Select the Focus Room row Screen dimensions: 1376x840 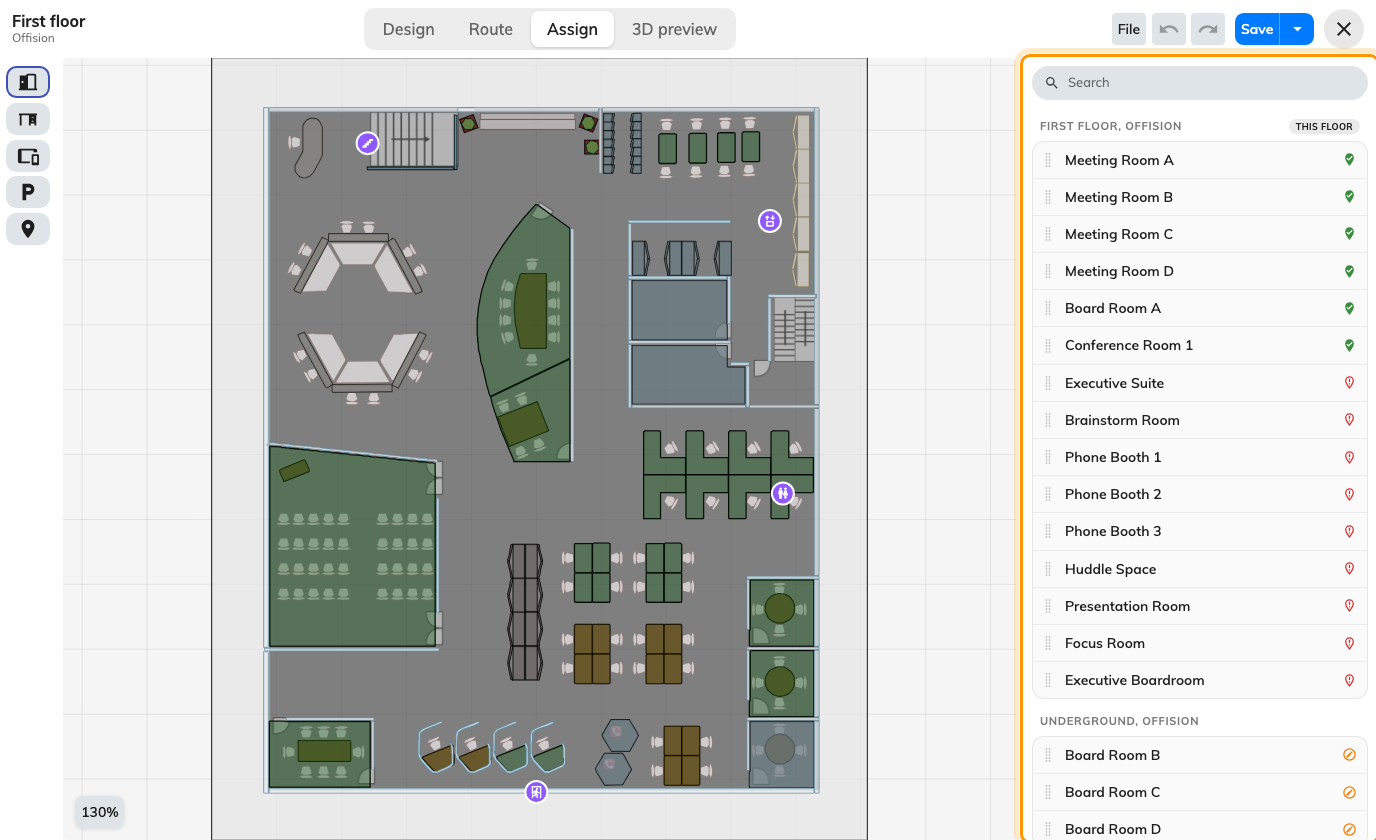[x=1199, y=643]
